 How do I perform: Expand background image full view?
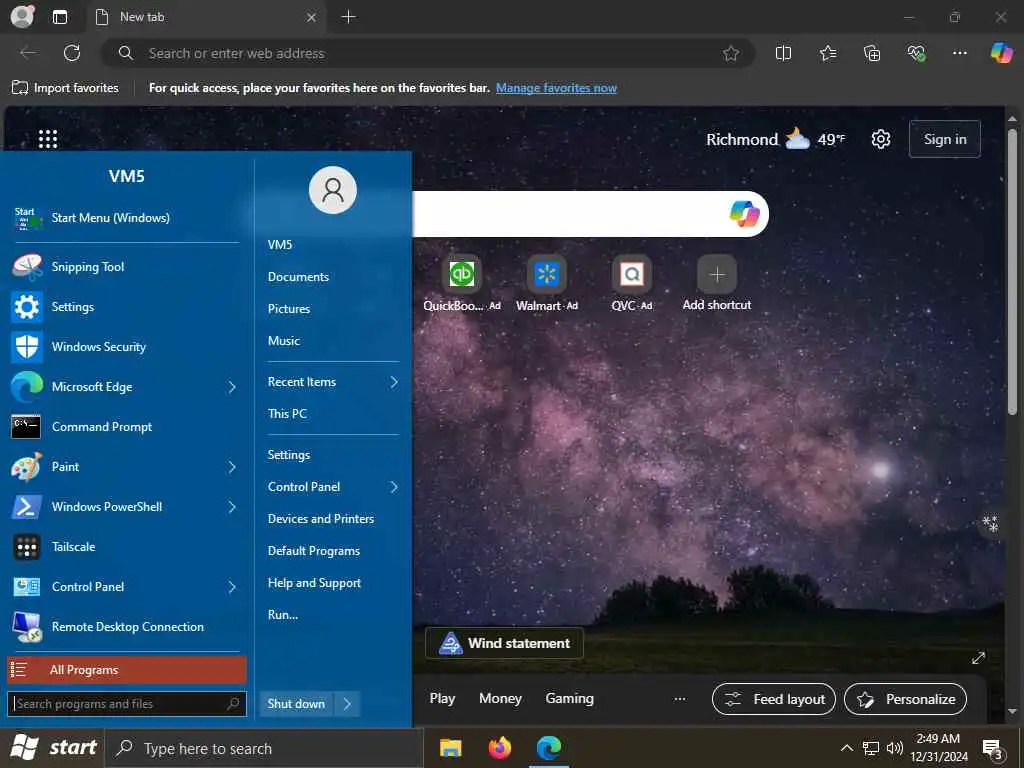978,658
